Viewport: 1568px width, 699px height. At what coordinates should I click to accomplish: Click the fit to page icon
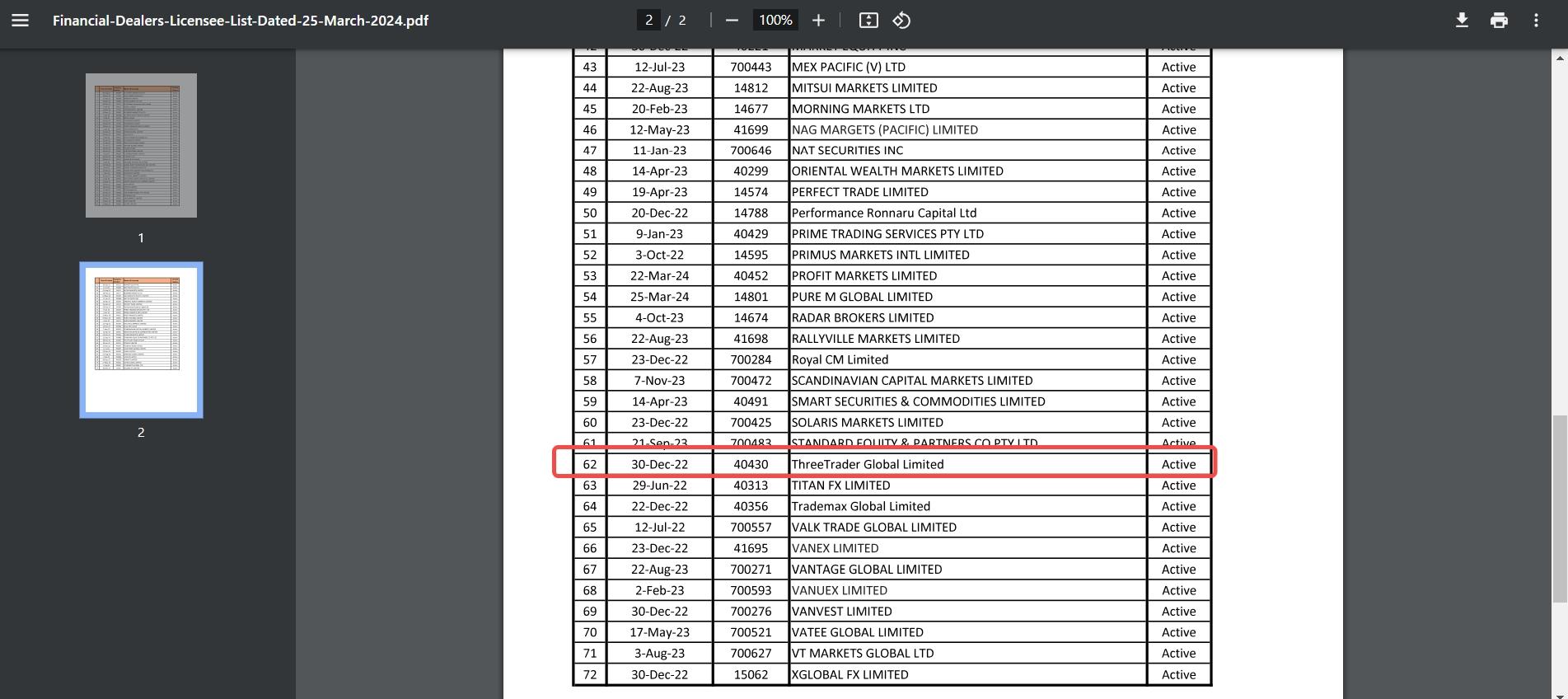pyautogui.click(x=868, y=21)
